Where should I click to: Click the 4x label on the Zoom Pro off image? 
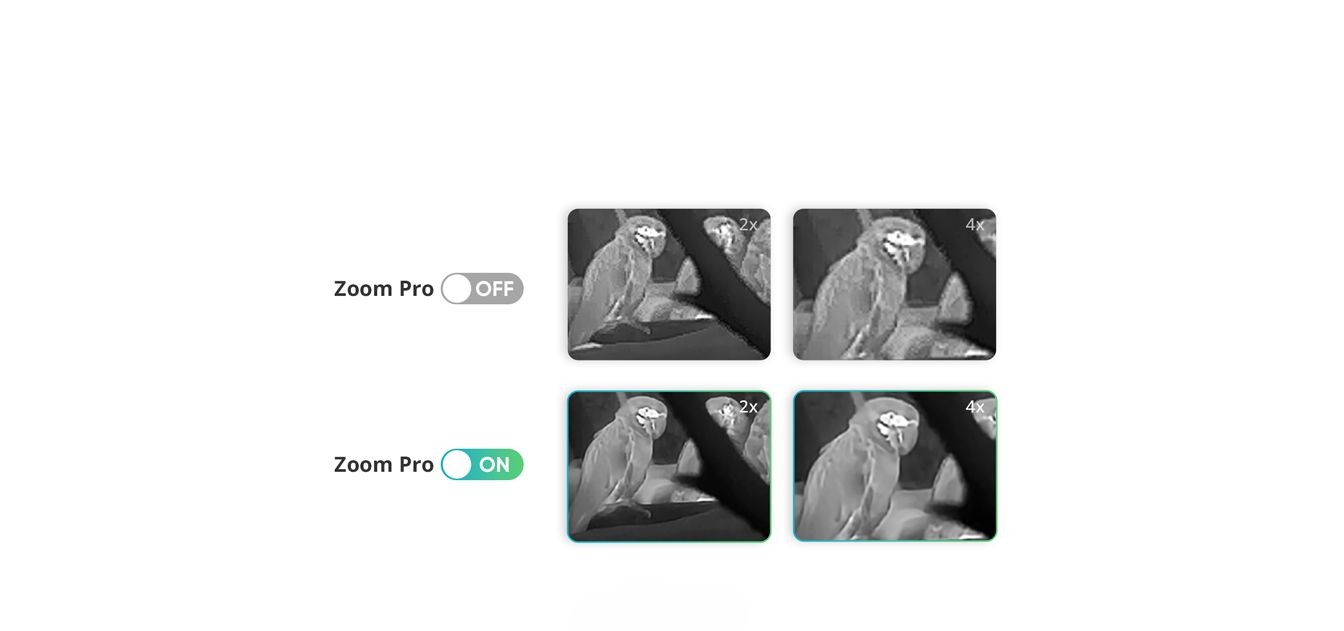(x=974, y=225)
